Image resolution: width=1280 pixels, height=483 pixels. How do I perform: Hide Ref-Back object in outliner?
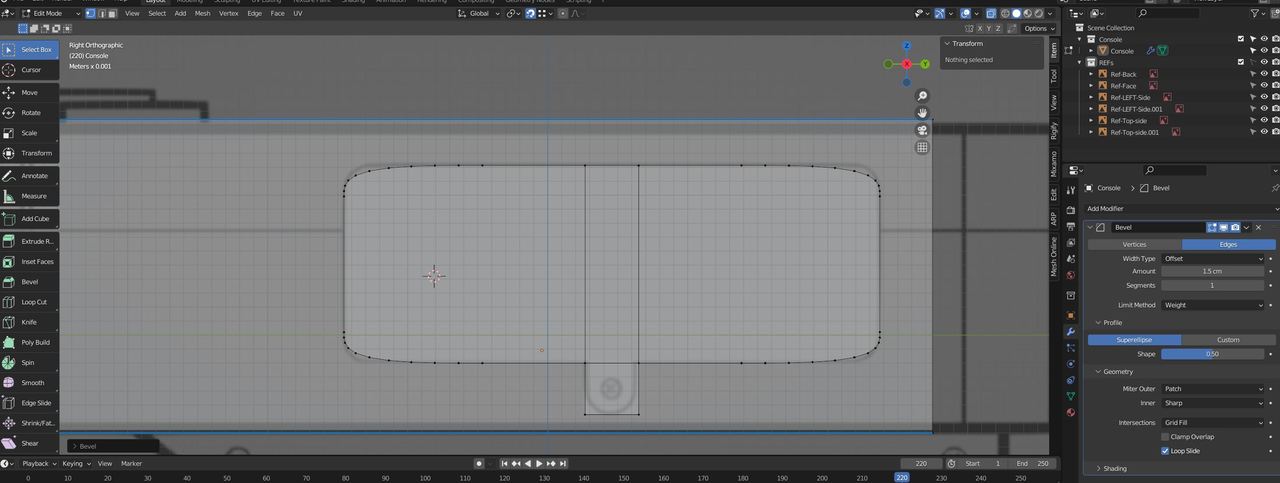point(1263,74)
